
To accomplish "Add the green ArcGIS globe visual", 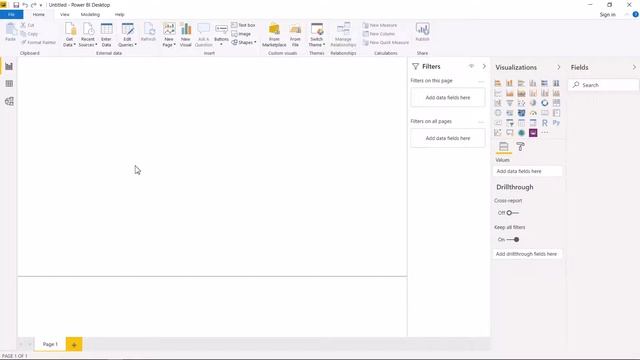I will pyautogui.click(x=521, y=133).
